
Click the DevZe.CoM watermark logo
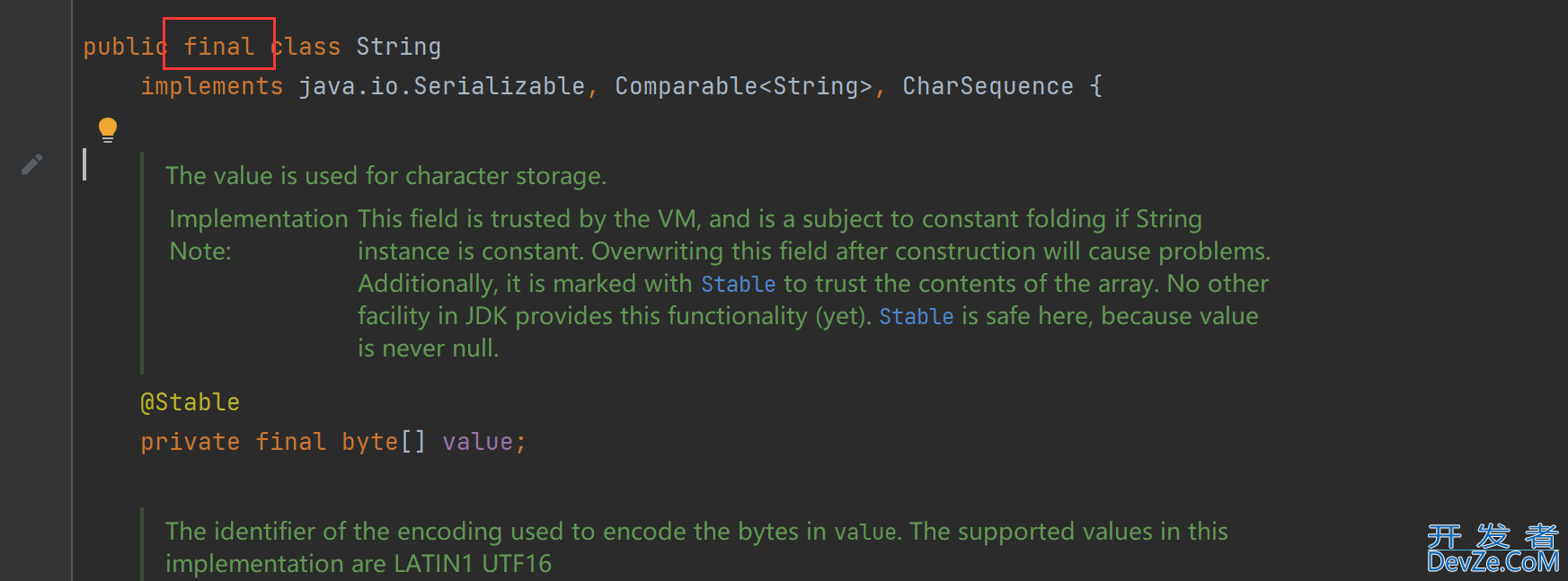(x=1493, y=549)
